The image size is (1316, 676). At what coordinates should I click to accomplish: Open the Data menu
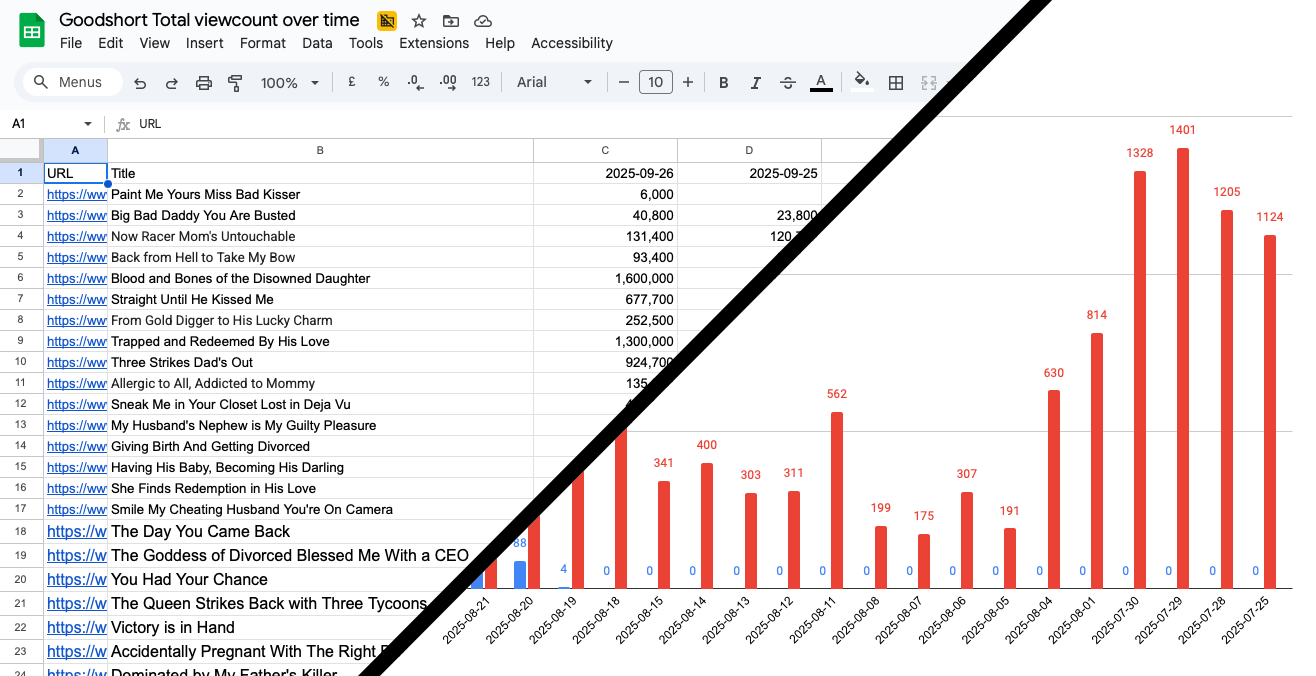317,43
